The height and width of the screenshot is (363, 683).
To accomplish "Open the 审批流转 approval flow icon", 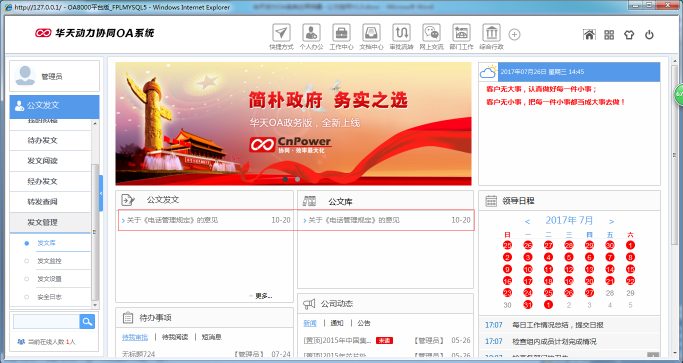I will pyautogui.click(x=401, y=33).
